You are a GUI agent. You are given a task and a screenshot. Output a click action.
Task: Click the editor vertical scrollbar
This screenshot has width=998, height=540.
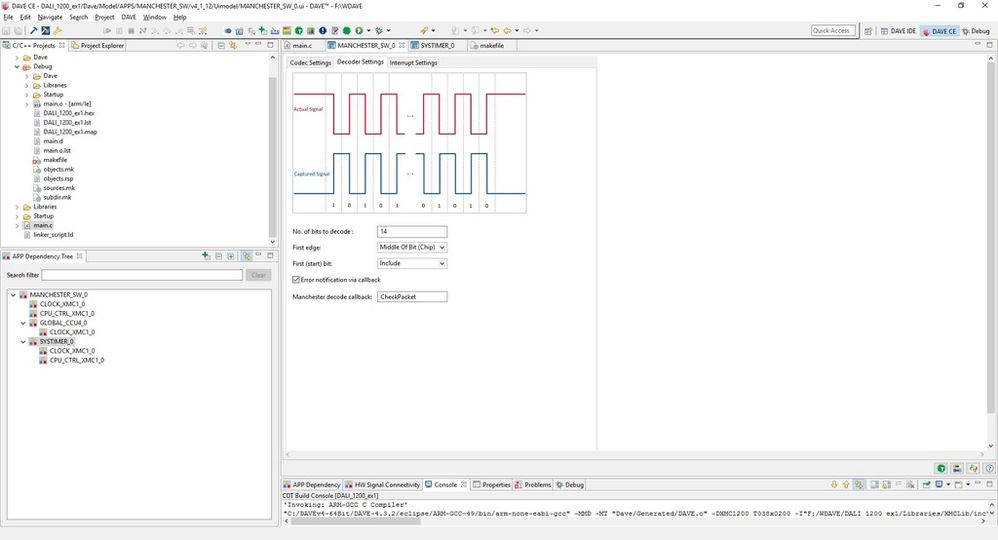tap(990, 236)
